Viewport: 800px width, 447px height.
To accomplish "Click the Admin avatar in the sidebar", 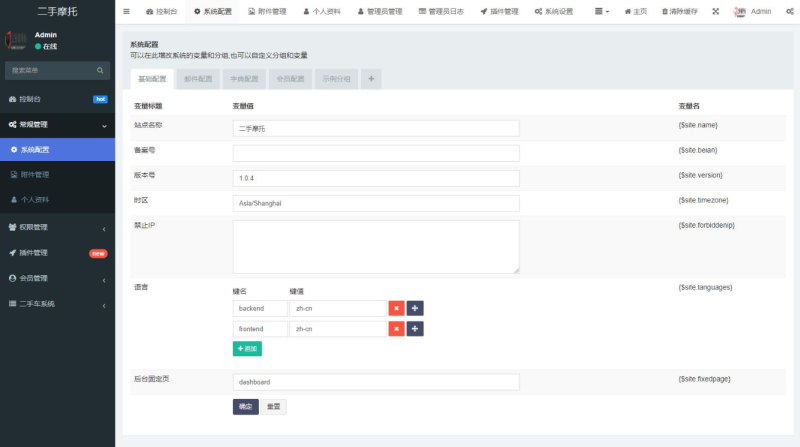I will 15,40.
